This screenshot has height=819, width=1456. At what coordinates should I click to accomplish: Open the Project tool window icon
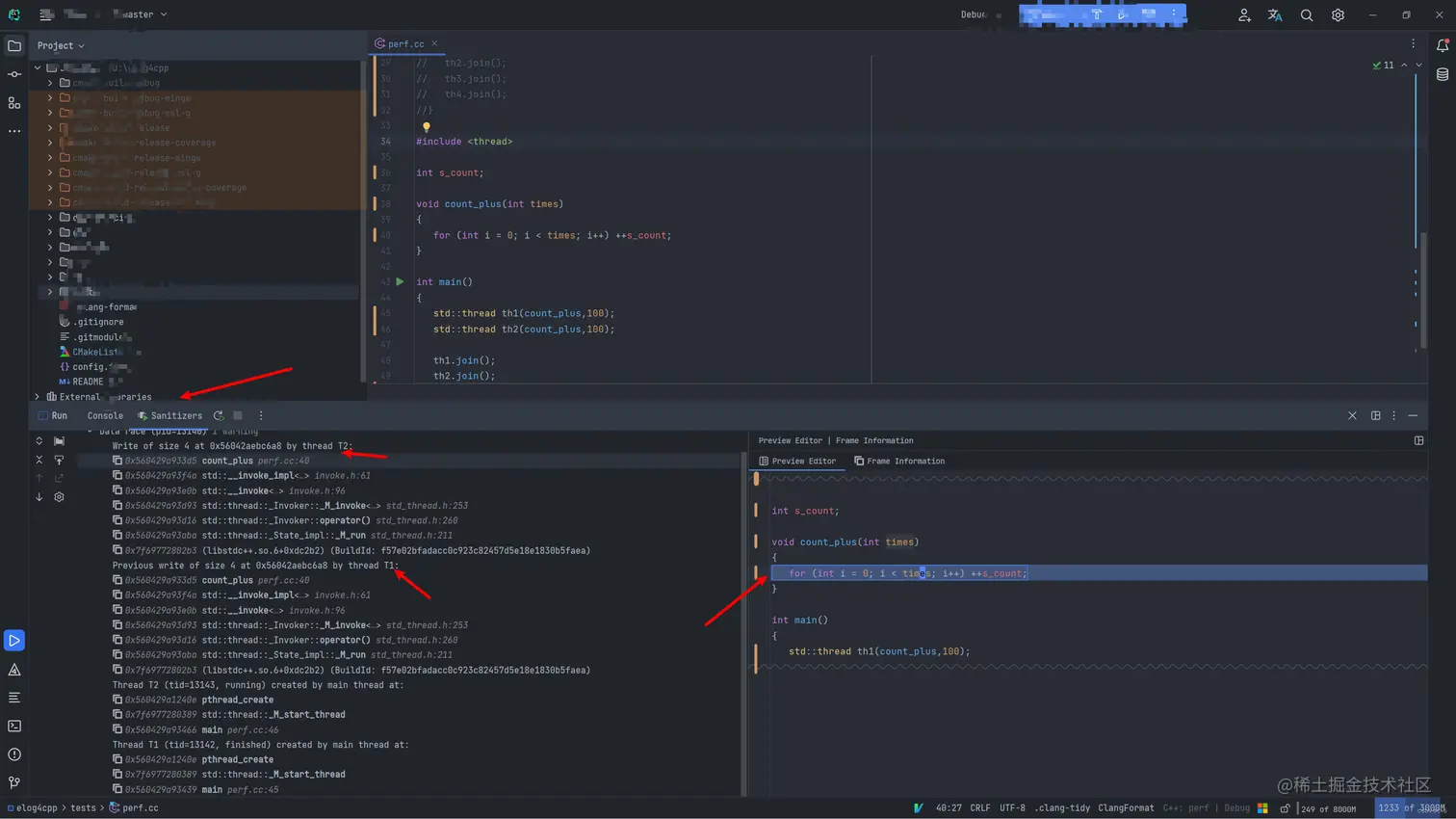pos(14,45)
